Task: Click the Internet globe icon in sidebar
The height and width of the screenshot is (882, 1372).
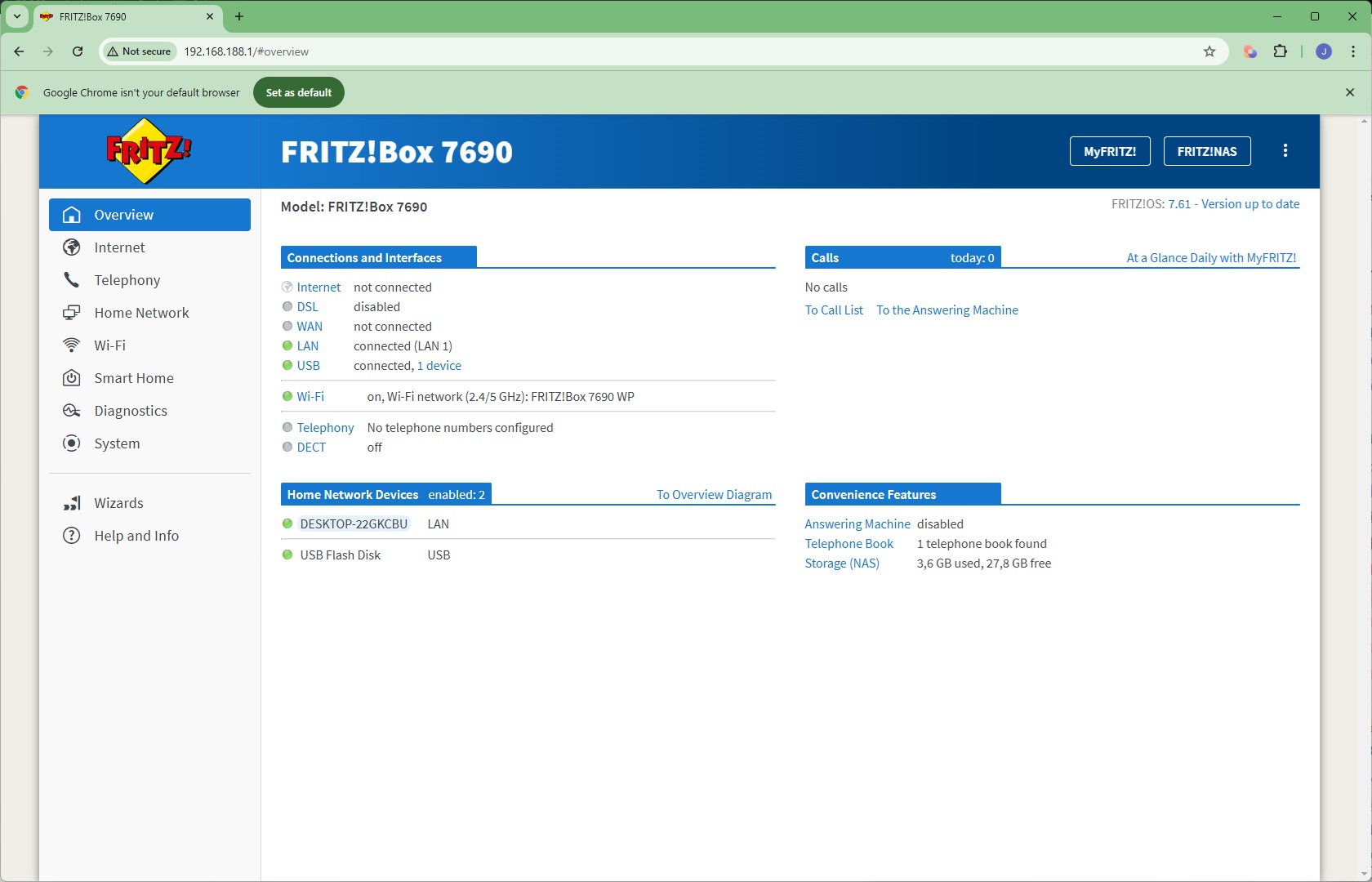Action: [72, 247]
